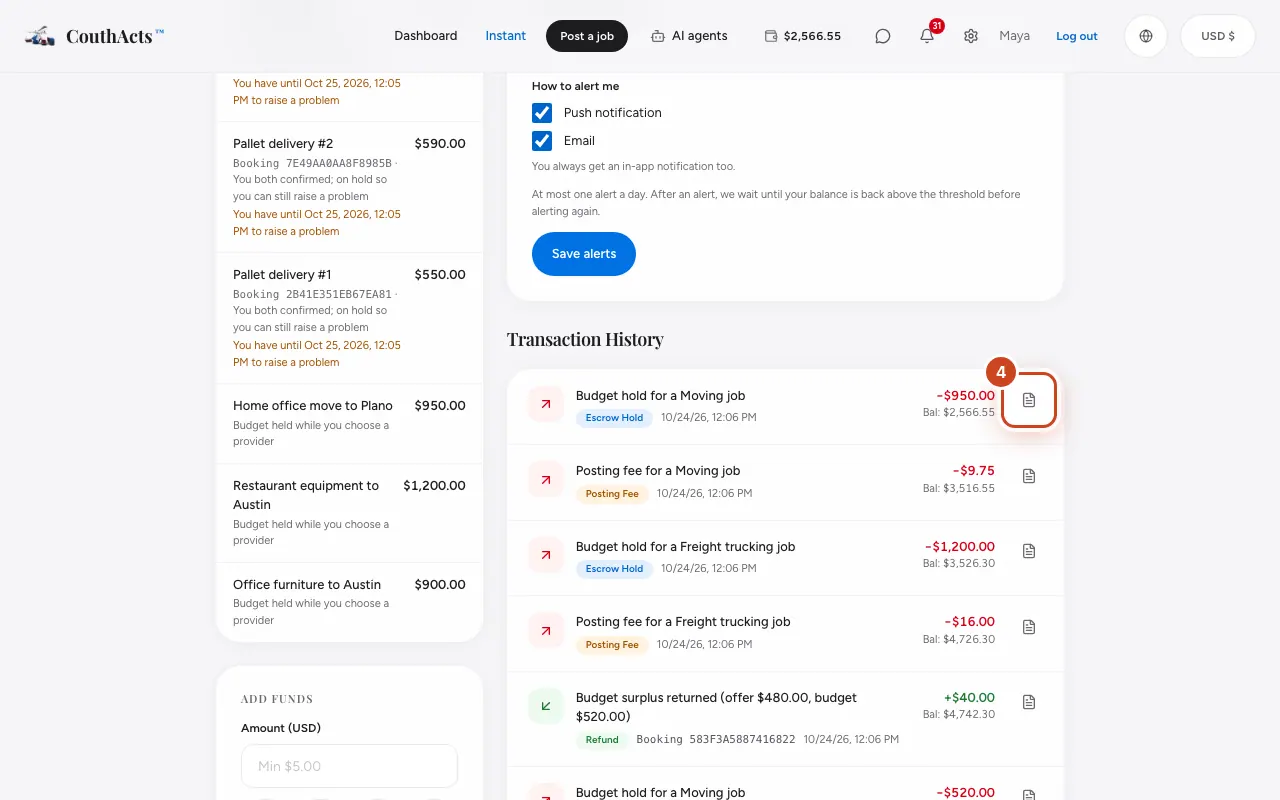Uncheck the Email alert checkbox

(x=542, y=141)
